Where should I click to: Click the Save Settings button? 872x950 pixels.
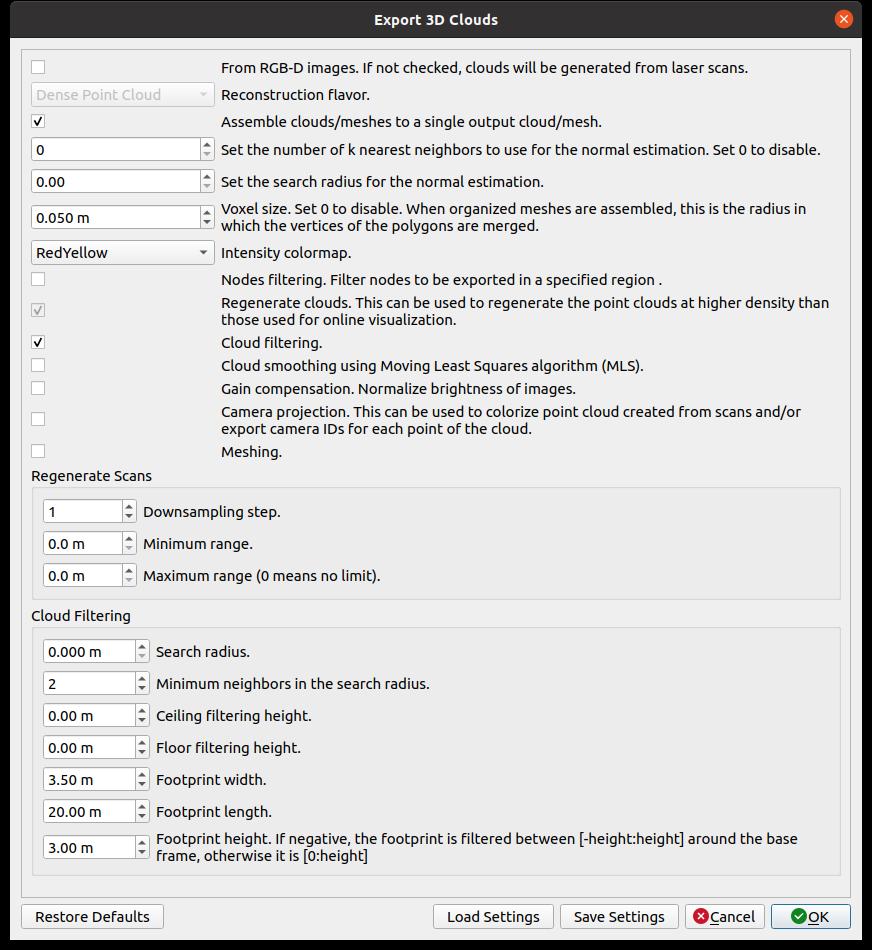coord(619,917)
